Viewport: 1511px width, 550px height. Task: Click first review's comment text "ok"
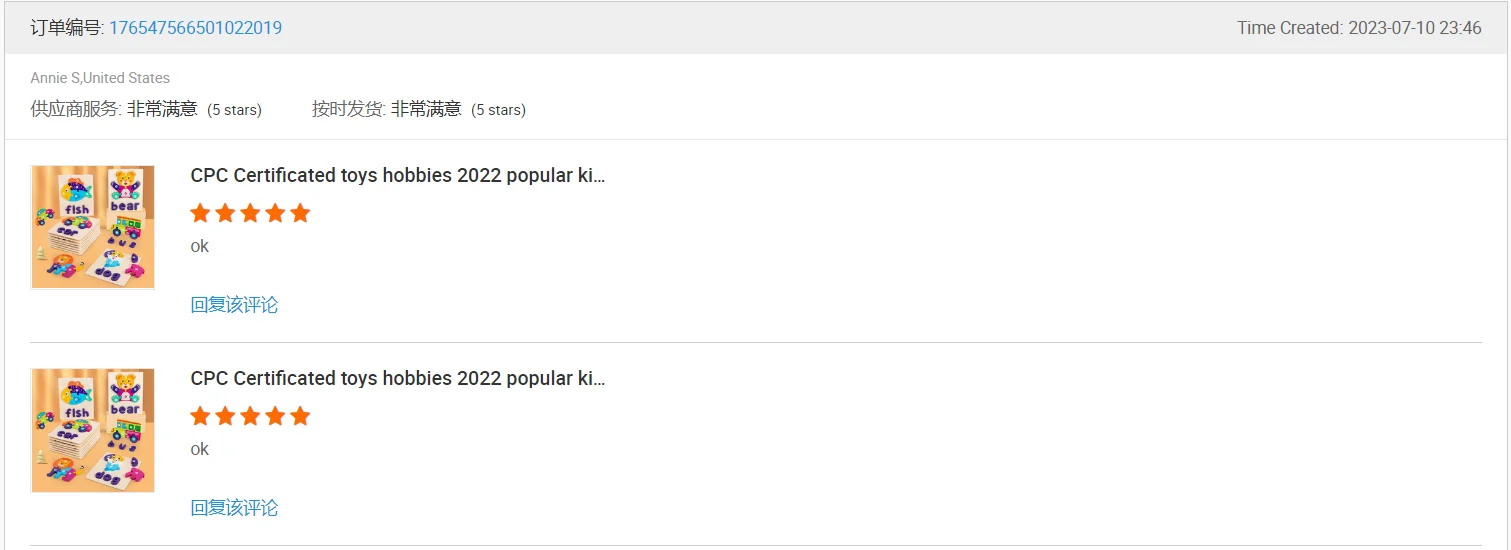tap(200, 246)
